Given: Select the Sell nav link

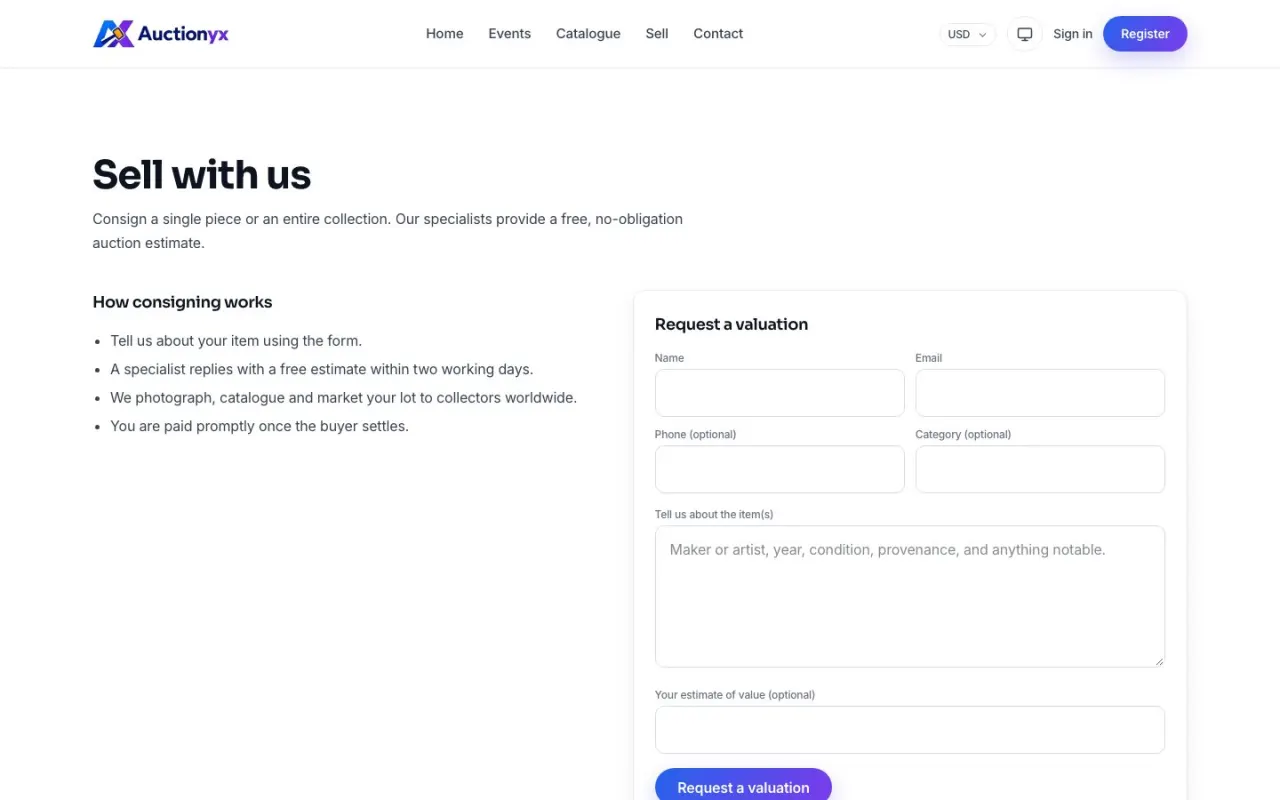Looking at the screenshot, I should pos(657,34).
